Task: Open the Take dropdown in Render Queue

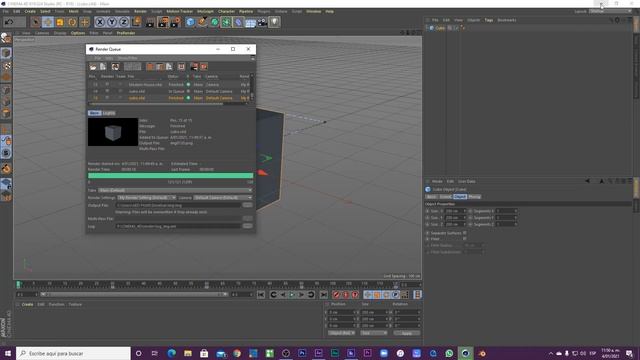Action: pyautogui.click(x=175, y=190)
